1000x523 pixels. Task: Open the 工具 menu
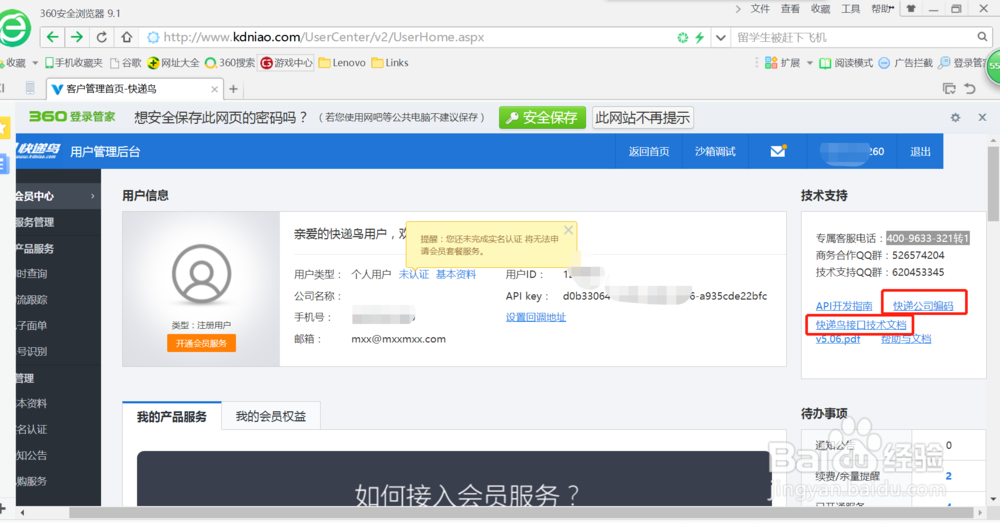click(x=850, y=8)
